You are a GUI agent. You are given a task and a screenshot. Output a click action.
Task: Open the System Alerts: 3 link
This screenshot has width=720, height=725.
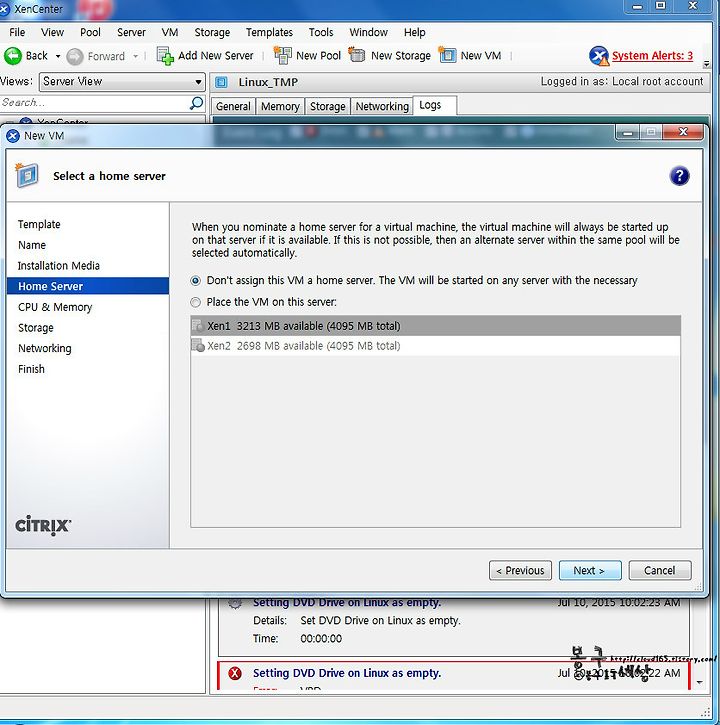(652, 56)
